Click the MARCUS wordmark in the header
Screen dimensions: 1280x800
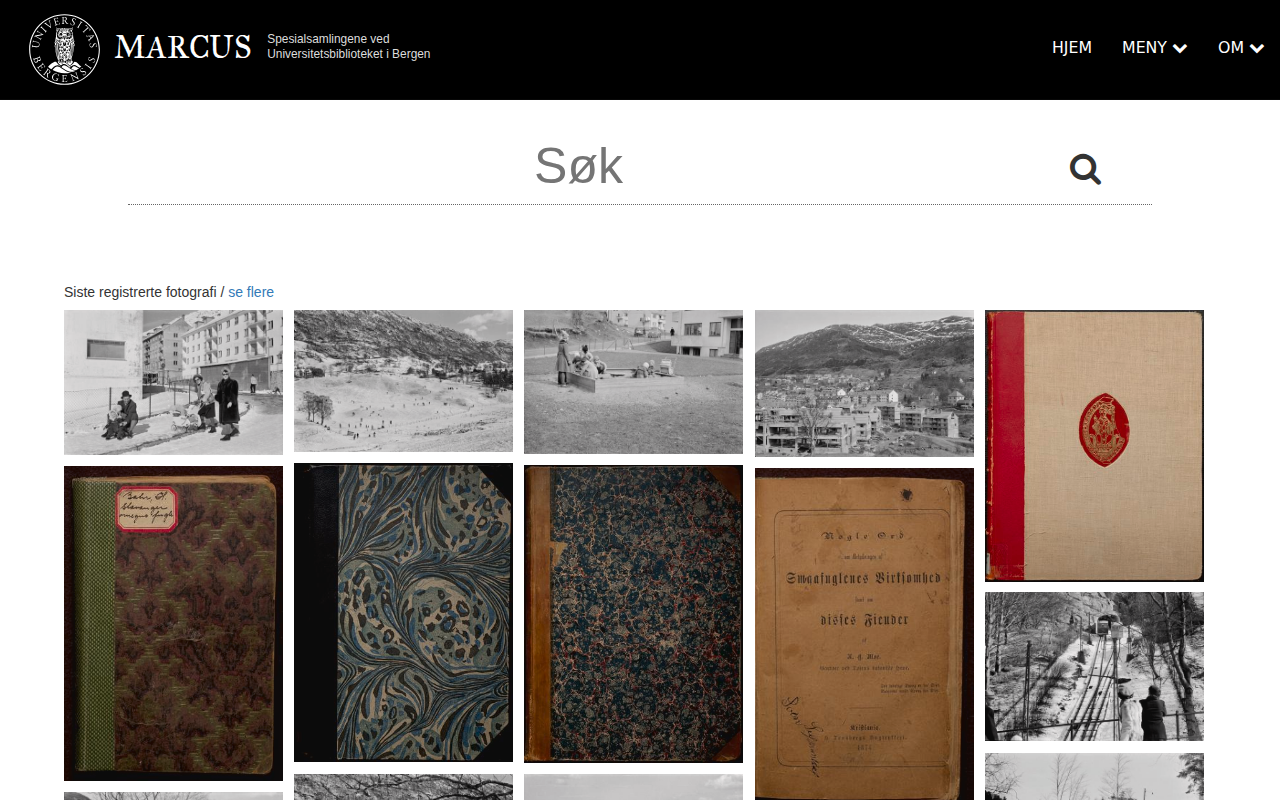click(x=183, y=47)
